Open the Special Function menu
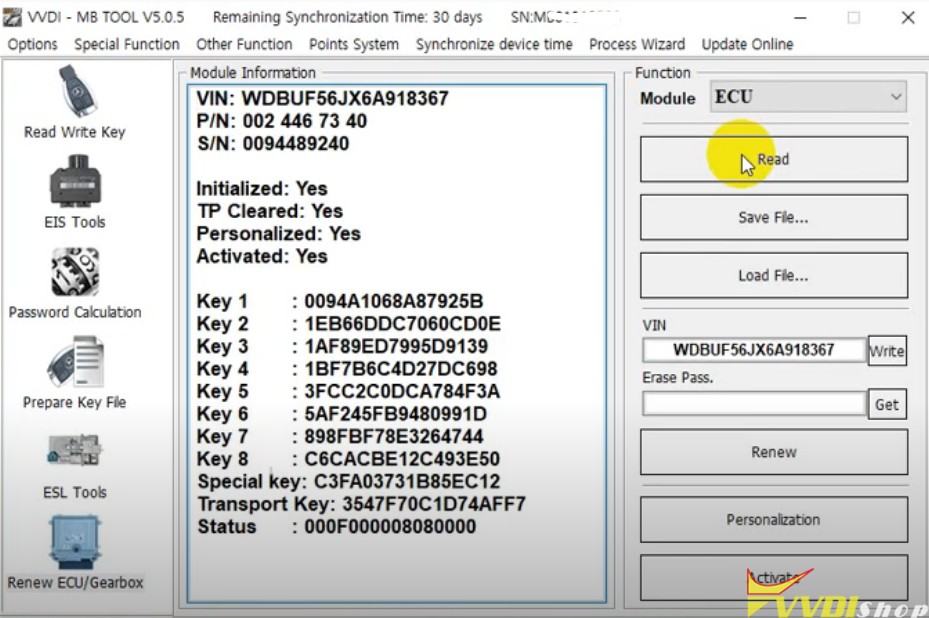 tap(127, 44)
